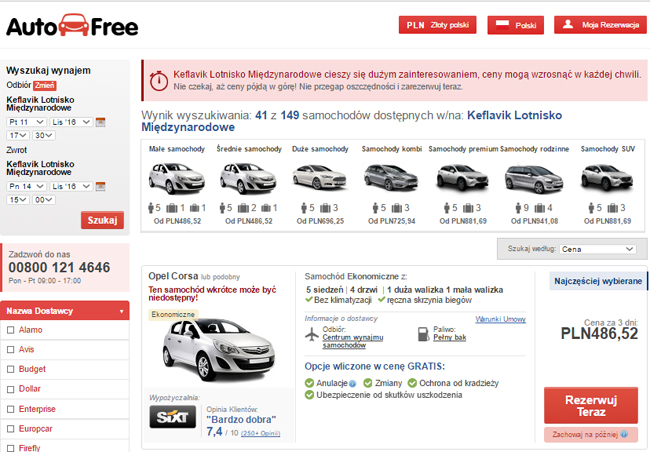The height and width of the screenshot is (452, 650).
Task: Open the return month dropdown Lis '16
Action: [71, 186]
